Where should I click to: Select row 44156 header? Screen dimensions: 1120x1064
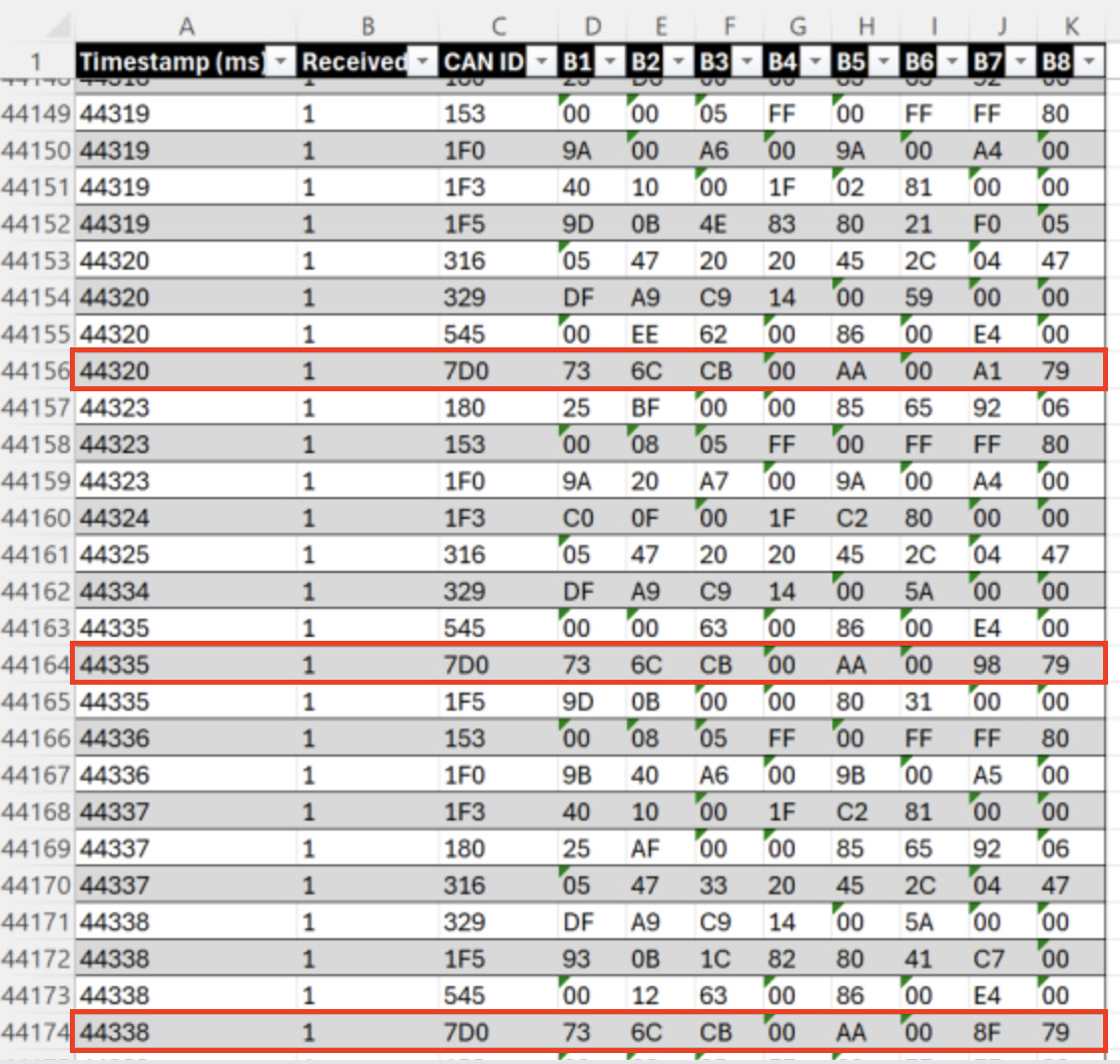[x=36, y=370]
